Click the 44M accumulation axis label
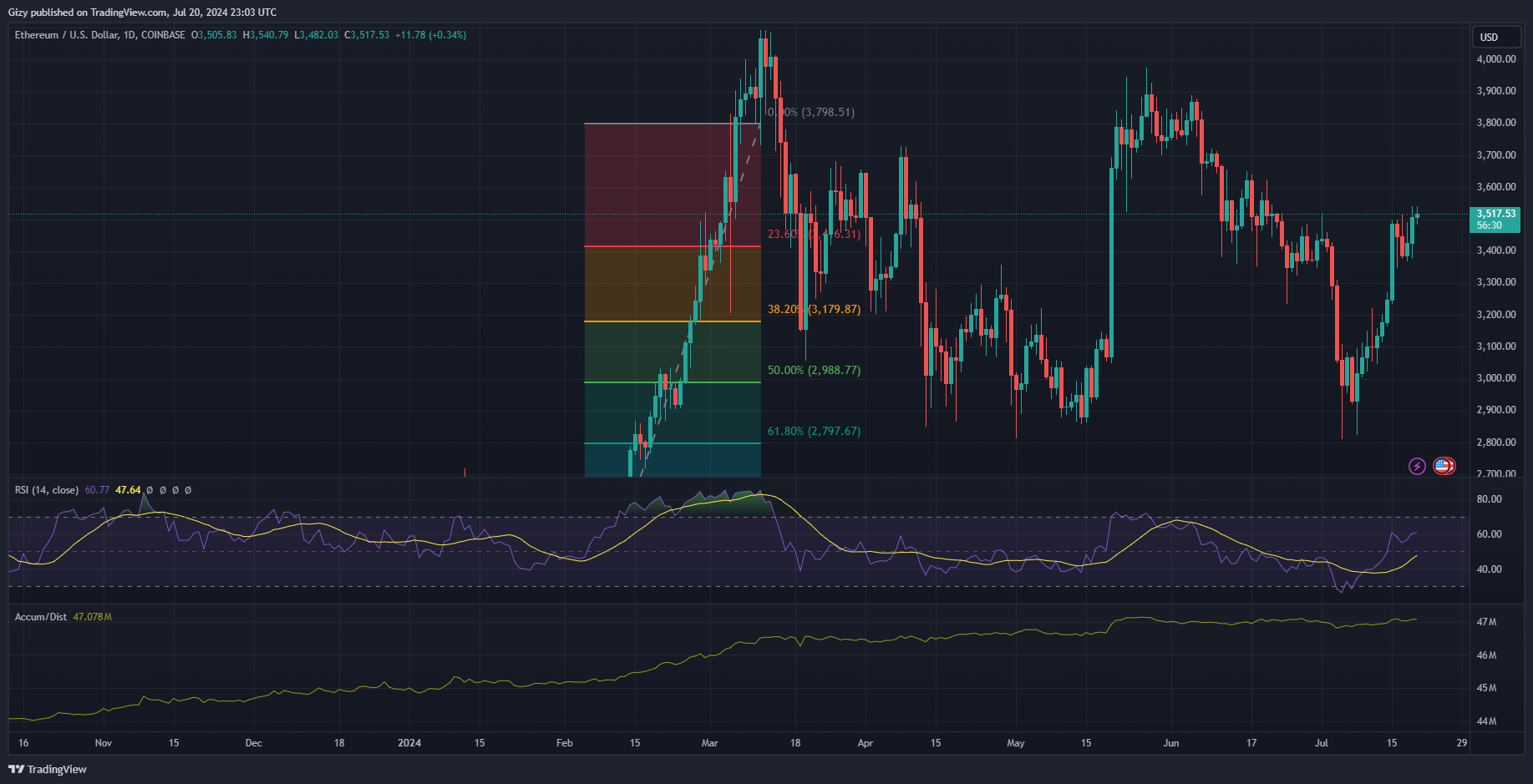 [1486, 721]
